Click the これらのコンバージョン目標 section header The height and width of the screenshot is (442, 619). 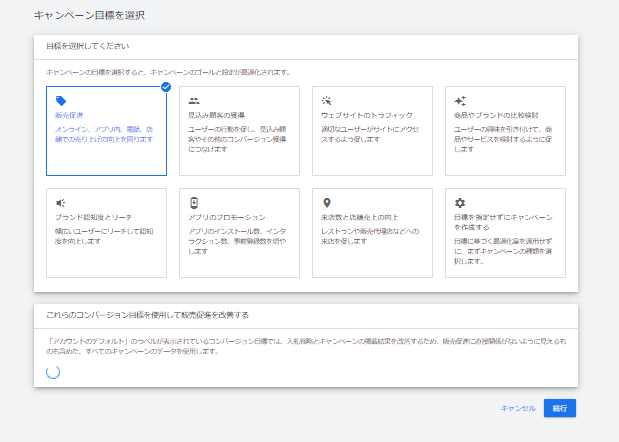(147, 315)
